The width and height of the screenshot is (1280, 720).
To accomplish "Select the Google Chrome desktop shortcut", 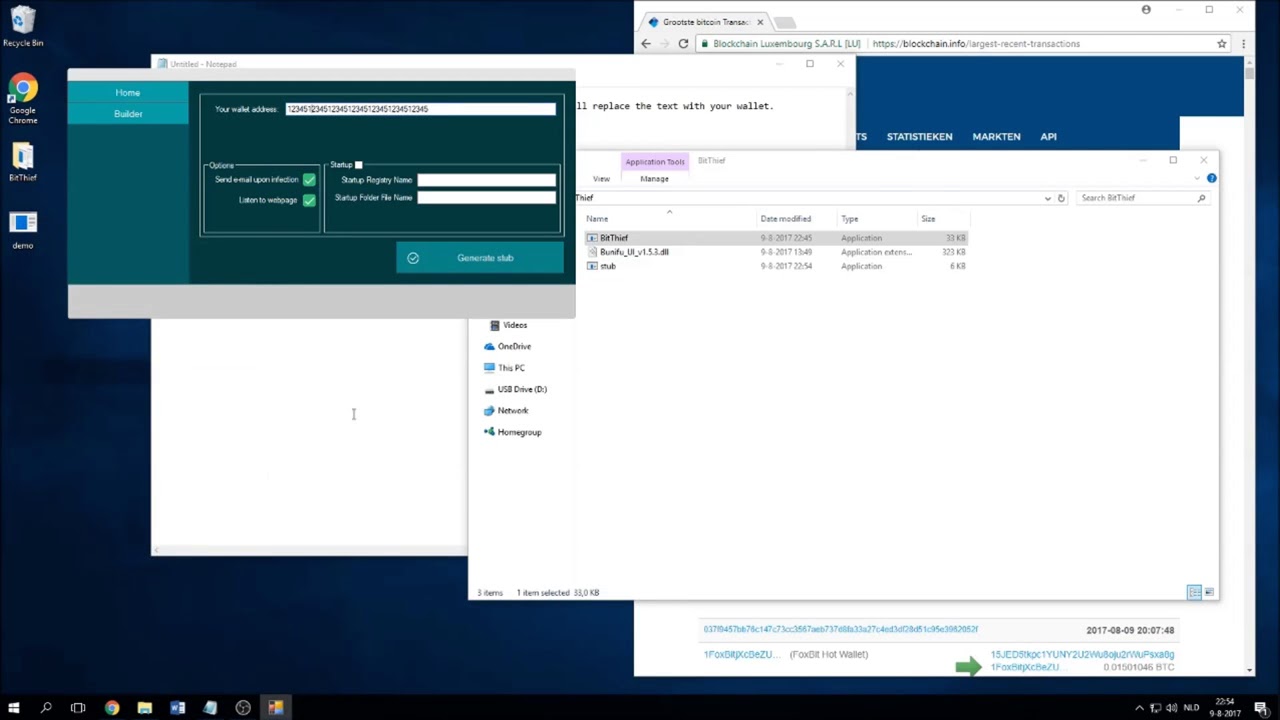I will pyautogui.click(x=23, y=100).
